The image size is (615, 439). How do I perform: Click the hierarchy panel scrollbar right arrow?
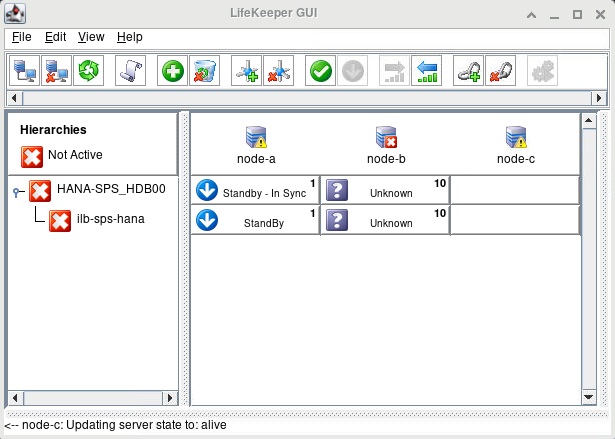169,398
